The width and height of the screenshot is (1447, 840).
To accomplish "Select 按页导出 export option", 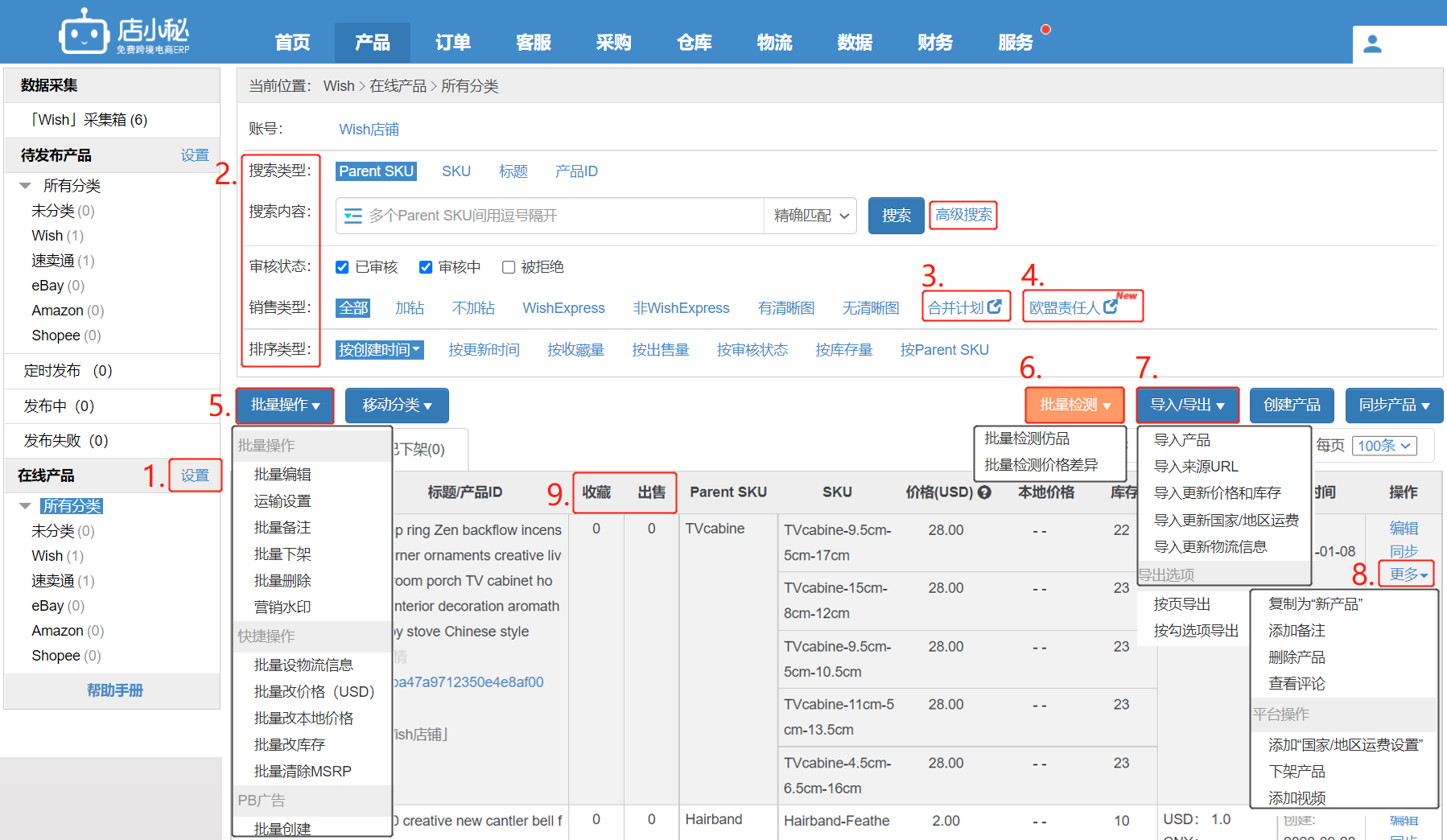I will click(x=1182, y=604).
